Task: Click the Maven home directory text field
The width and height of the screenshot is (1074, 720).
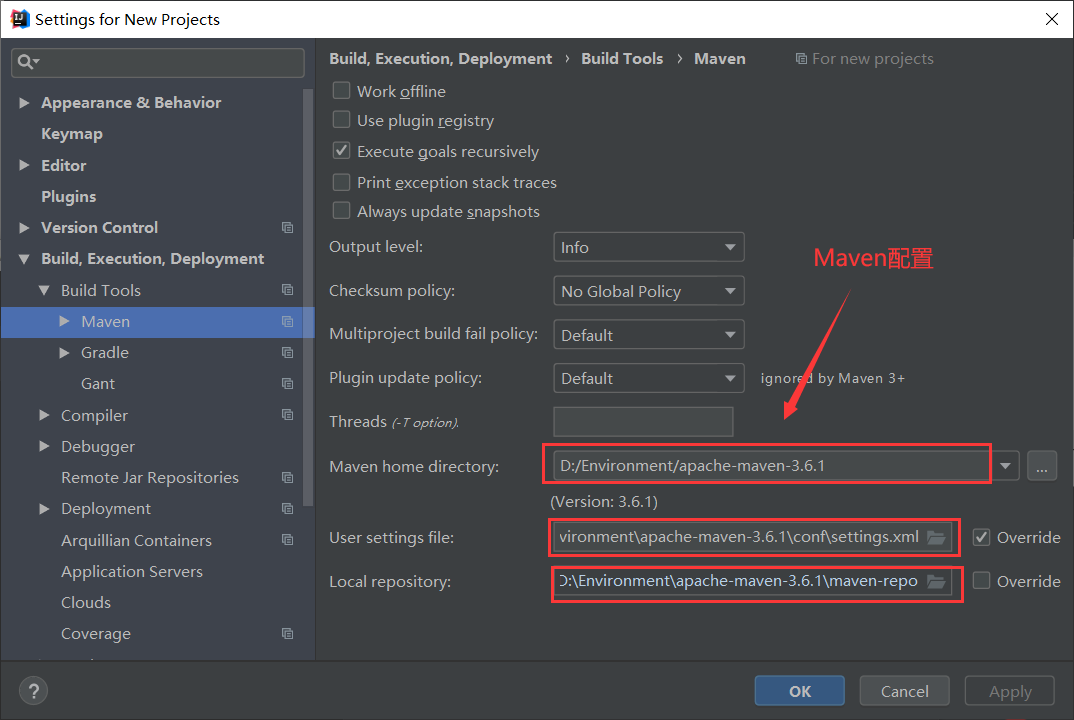Action: tap(773, 466)
